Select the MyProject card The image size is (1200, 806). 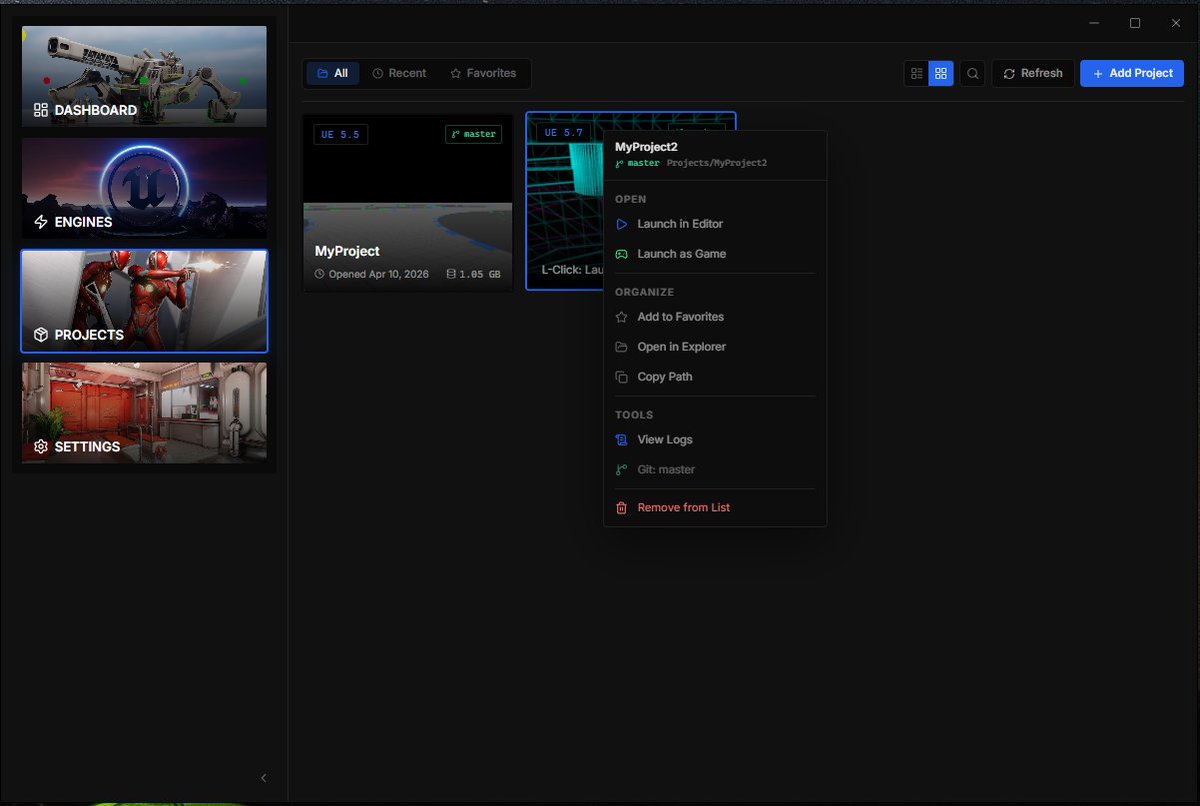408,203
